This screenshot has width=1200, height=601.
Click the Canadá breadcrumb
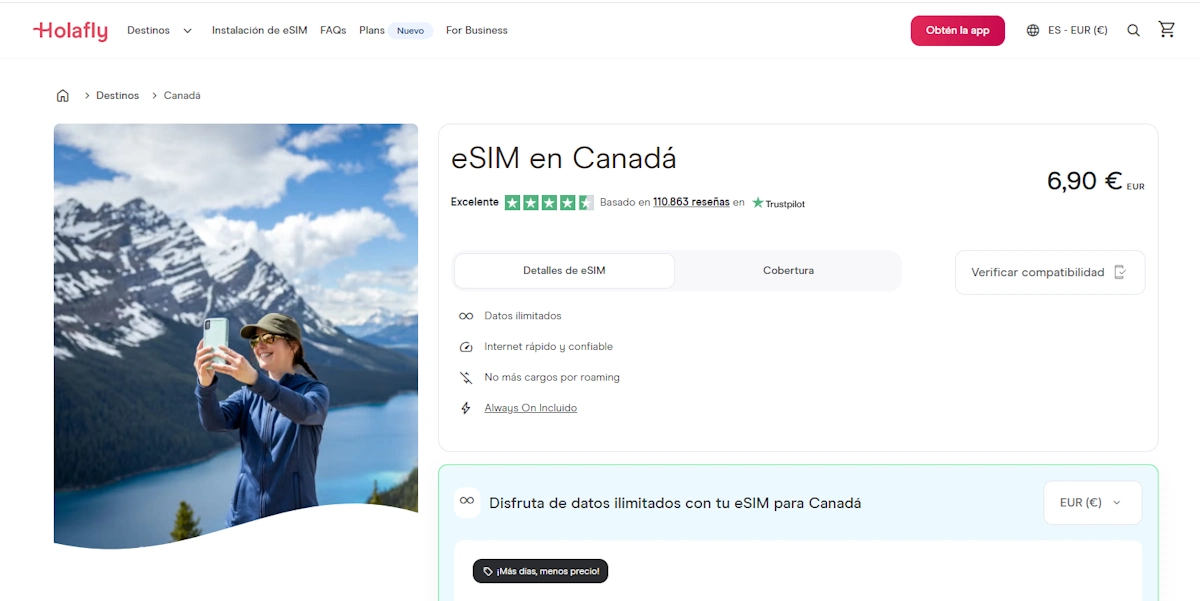pos(182,96)
